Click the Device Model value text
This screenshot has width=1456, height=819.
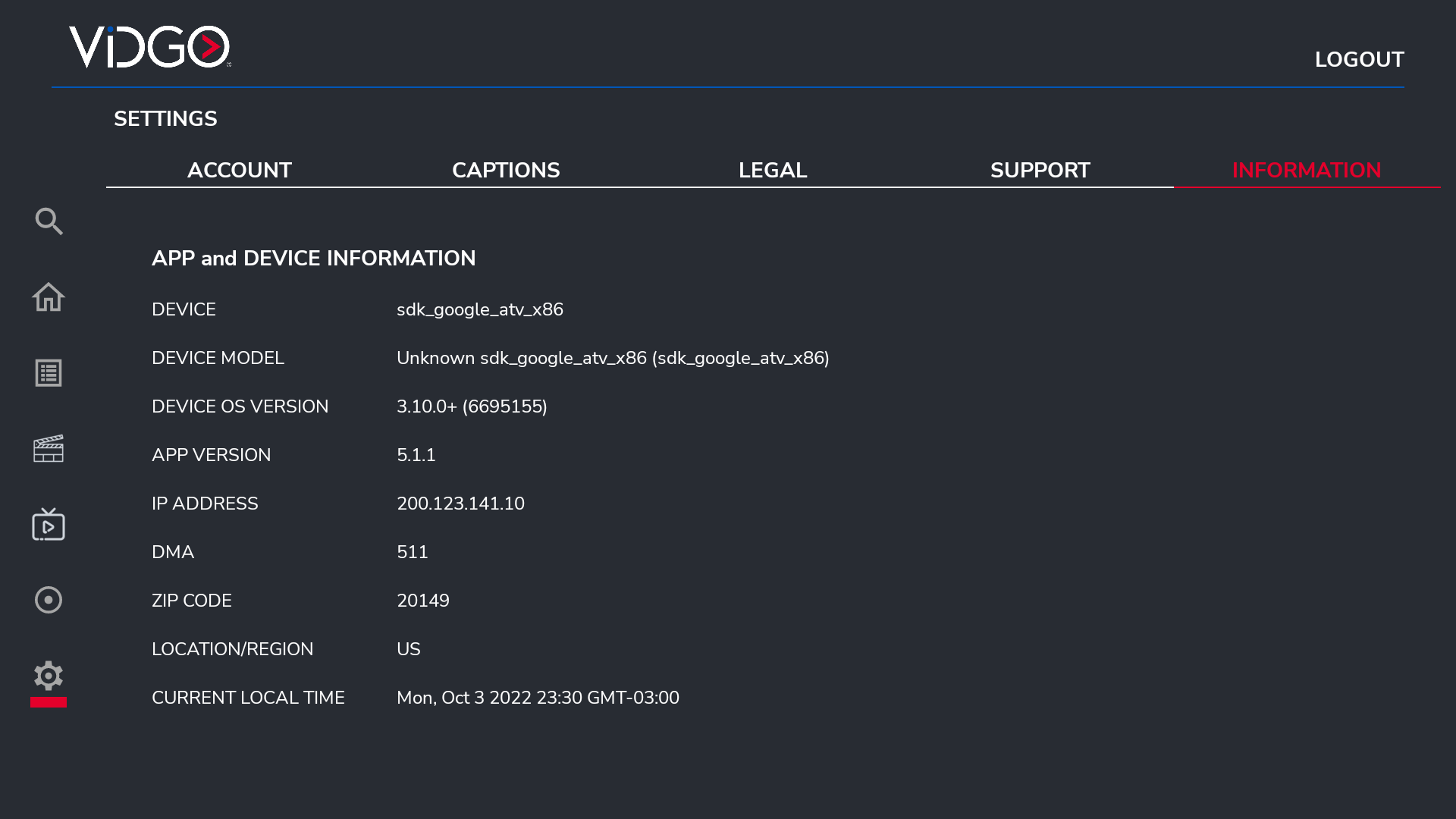tap(613, 358)
